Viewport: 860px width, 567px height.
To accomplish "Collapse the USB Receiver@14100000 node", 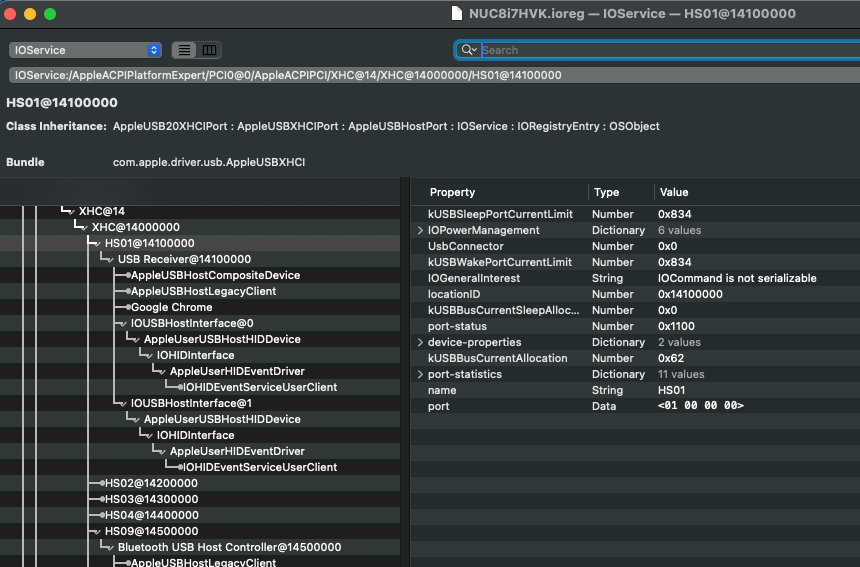I will tap(110, 259).
